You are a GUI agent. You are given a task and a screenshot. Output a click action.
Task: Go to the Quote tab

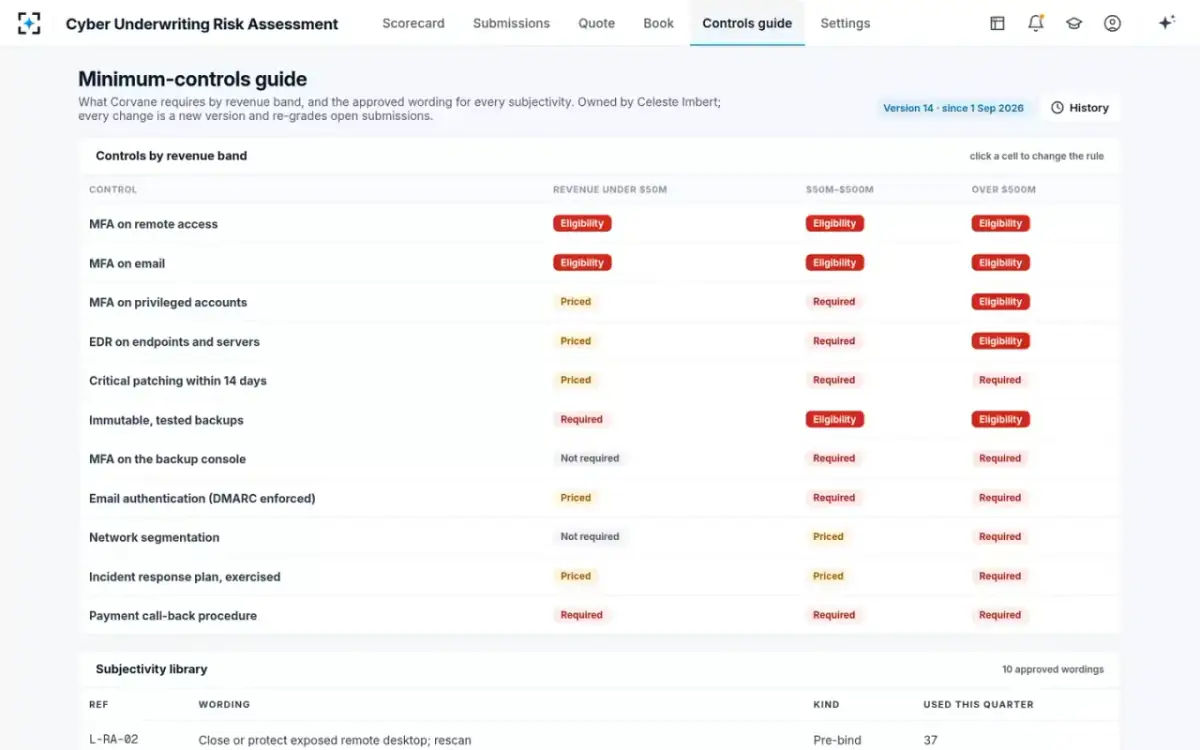coord(597,23)
